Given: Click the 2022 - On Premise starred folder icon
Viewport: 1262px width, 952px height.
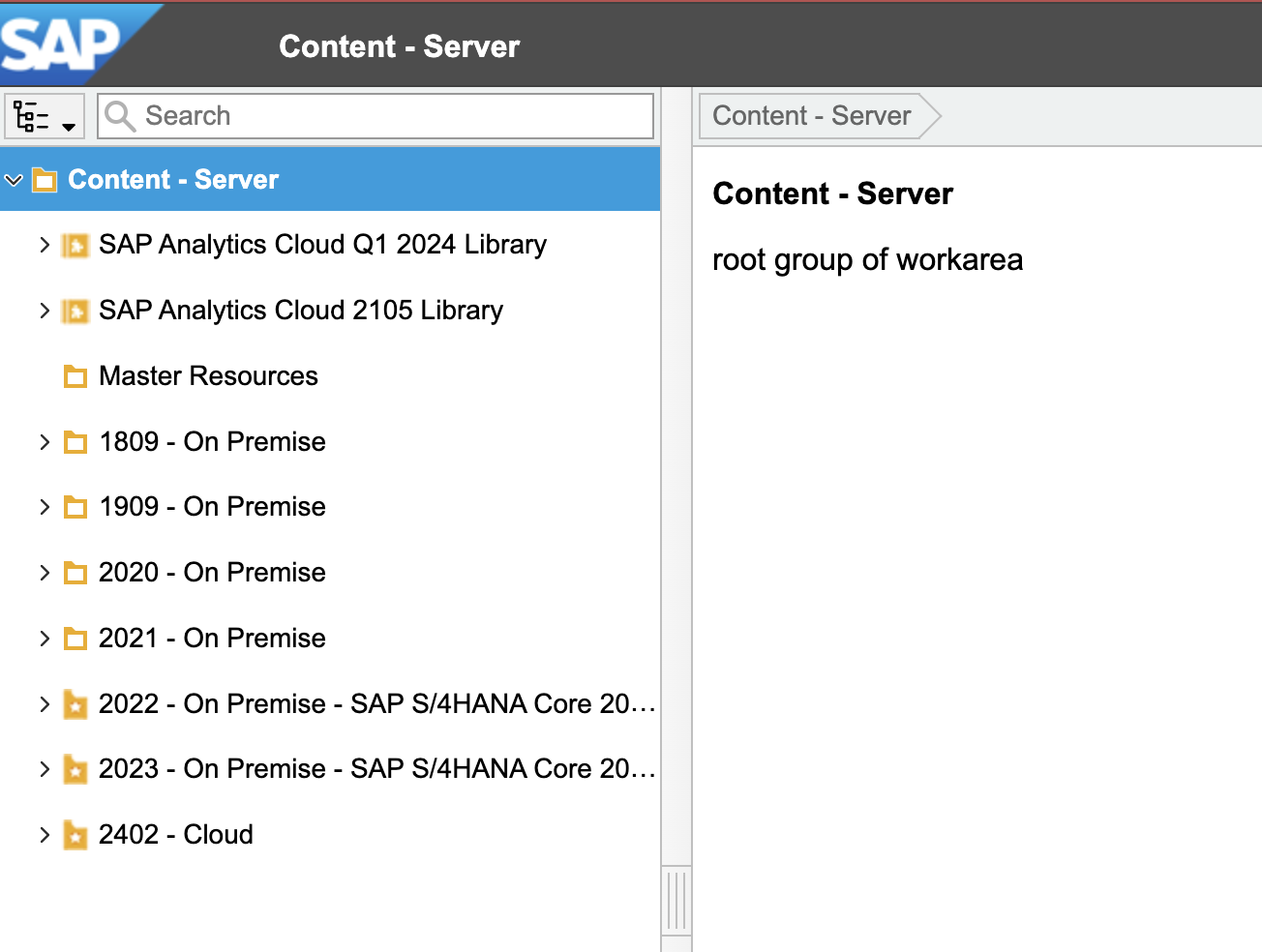Looking at the screenshot, I should pyautogui.click(x=75, y=704).
